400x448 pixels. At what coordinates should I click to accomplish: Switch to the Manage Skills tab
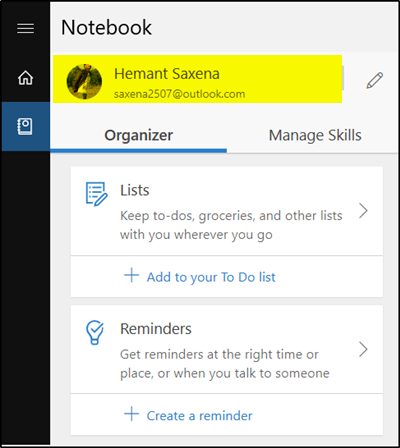[315, 136]
